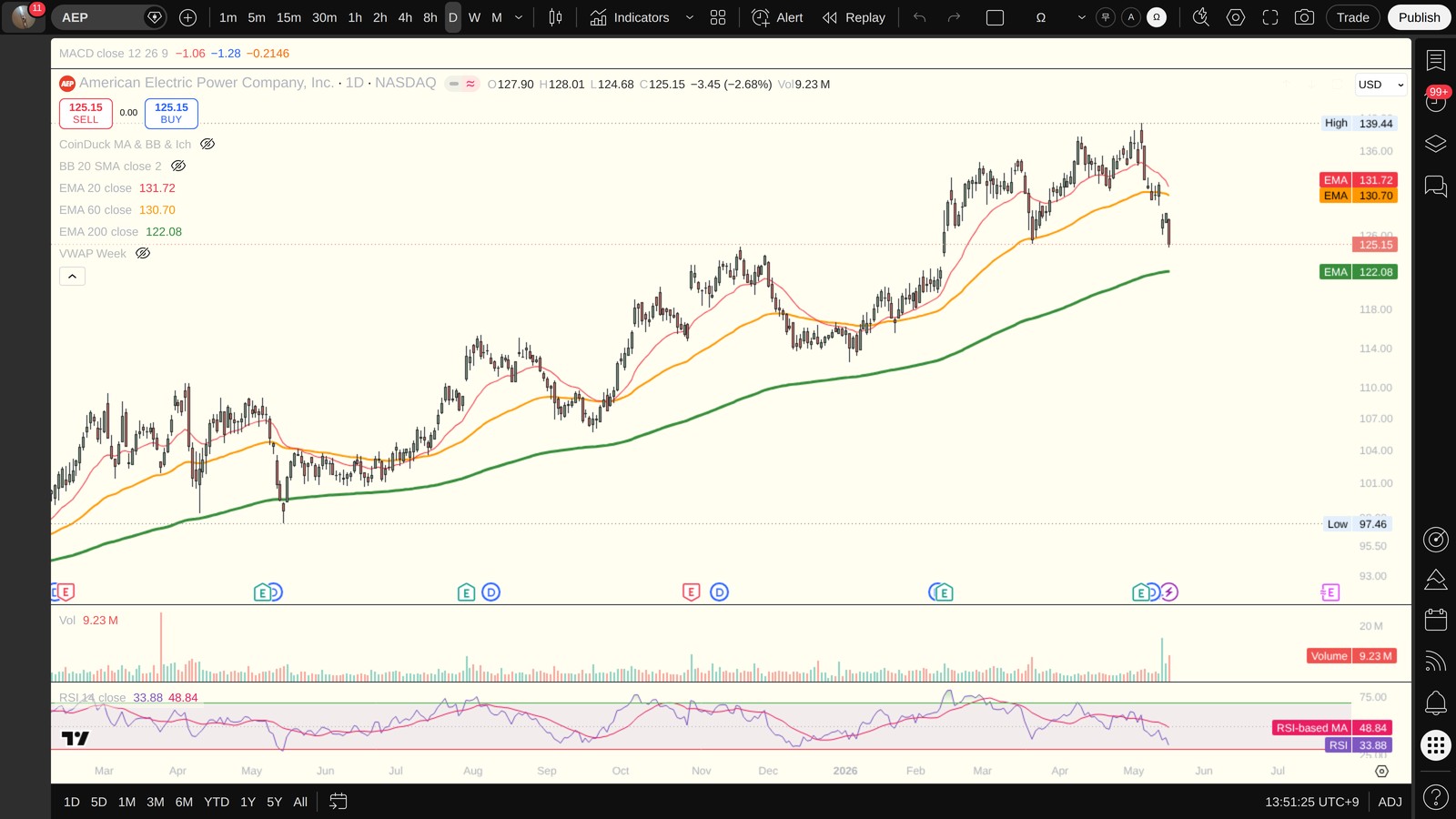Click the 125.15 BUY button

click(171, 113)
